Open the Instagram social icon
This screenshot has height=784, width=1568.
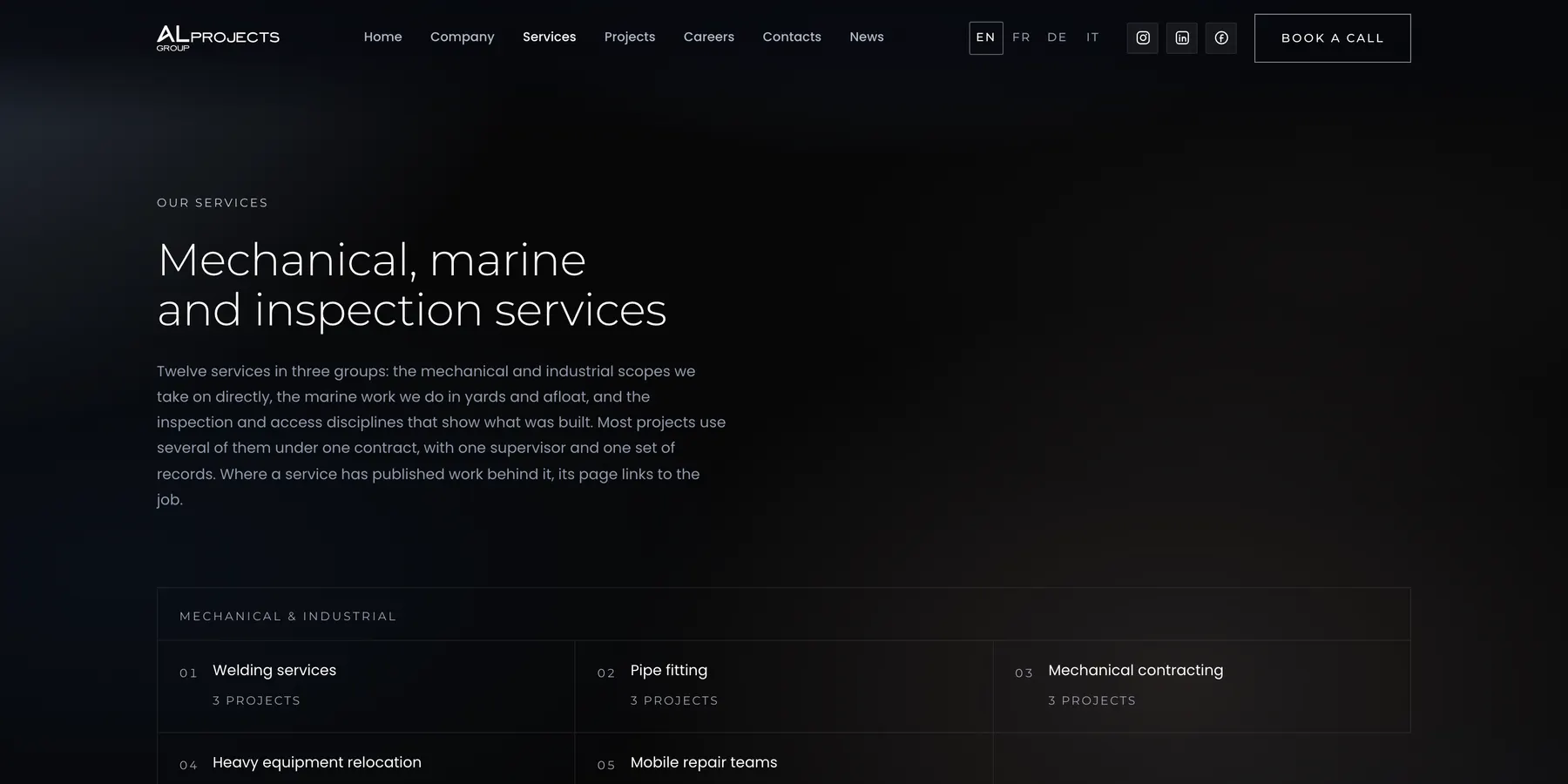click(1143, 37)
